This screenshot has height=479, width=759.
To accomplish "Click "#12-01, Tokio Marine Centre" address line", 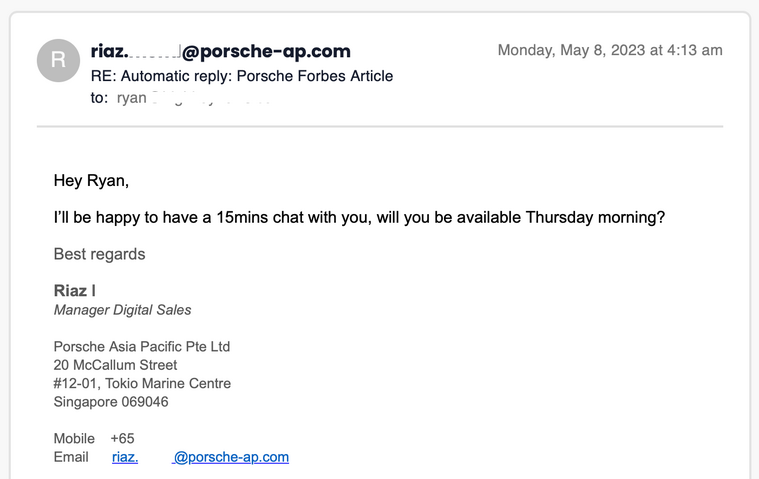I will (x=142, y=384).
